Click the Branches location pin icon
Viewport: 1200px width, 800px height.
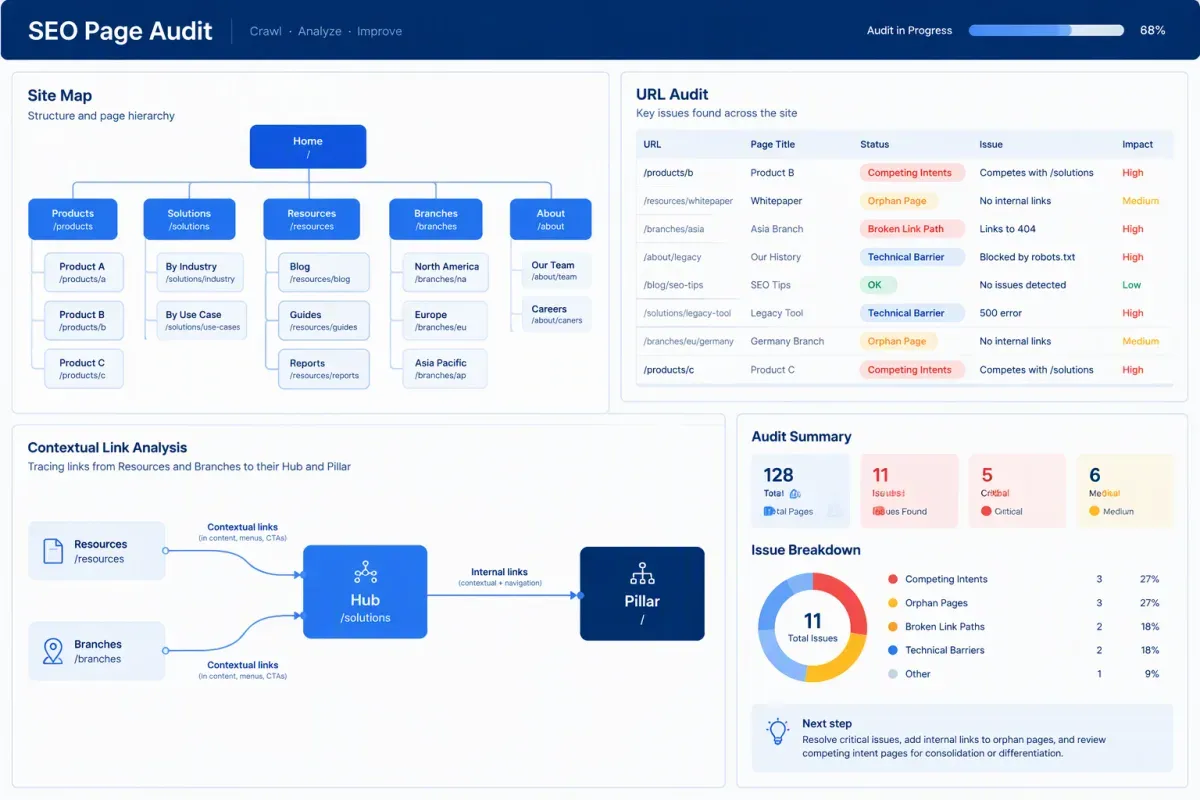point(53,652)
